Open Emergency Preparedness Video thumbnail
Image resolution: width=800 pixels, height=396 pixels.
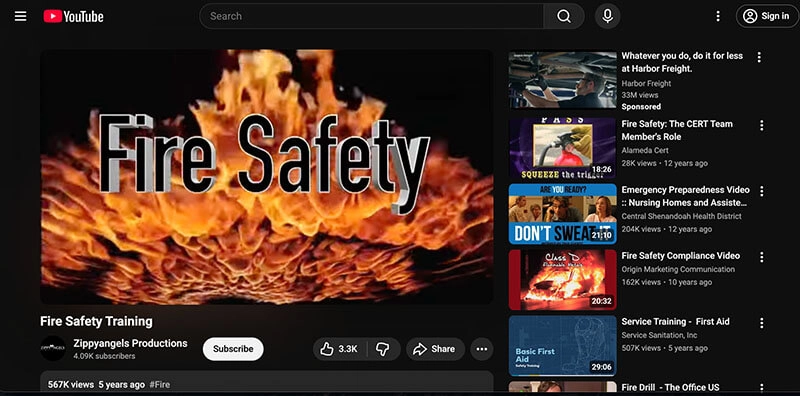562,214
